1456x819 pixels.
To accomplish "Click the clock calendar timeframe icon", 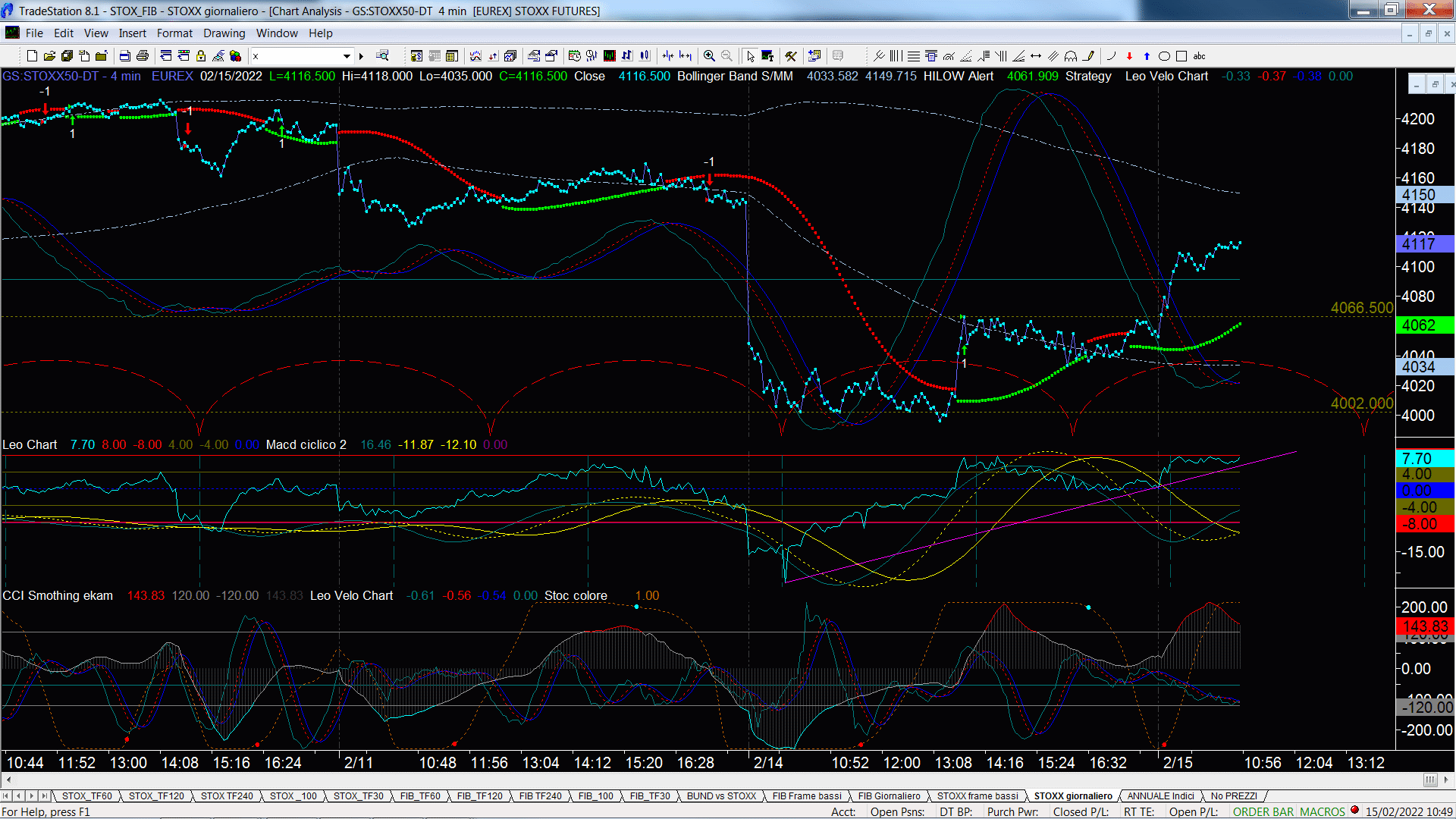I will point(574,56).
